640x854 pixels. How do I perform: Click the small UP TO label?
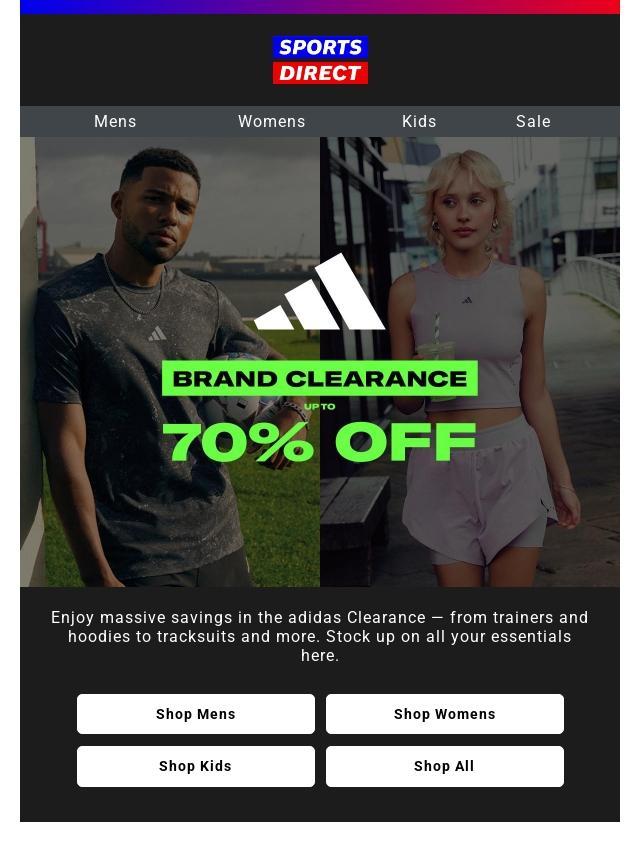(320, 406)
